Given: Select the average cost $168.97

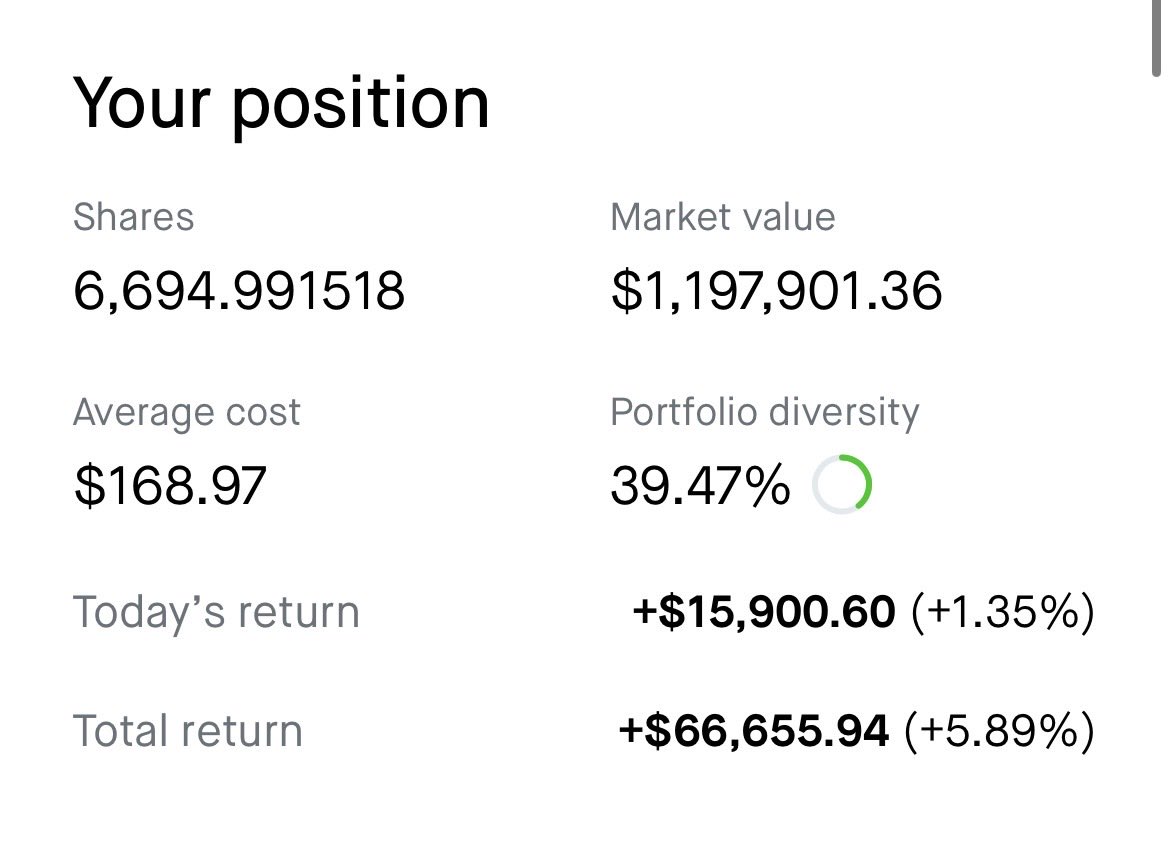Looking at the screenshot, I should pyautogui.click(x=170, y=485).
